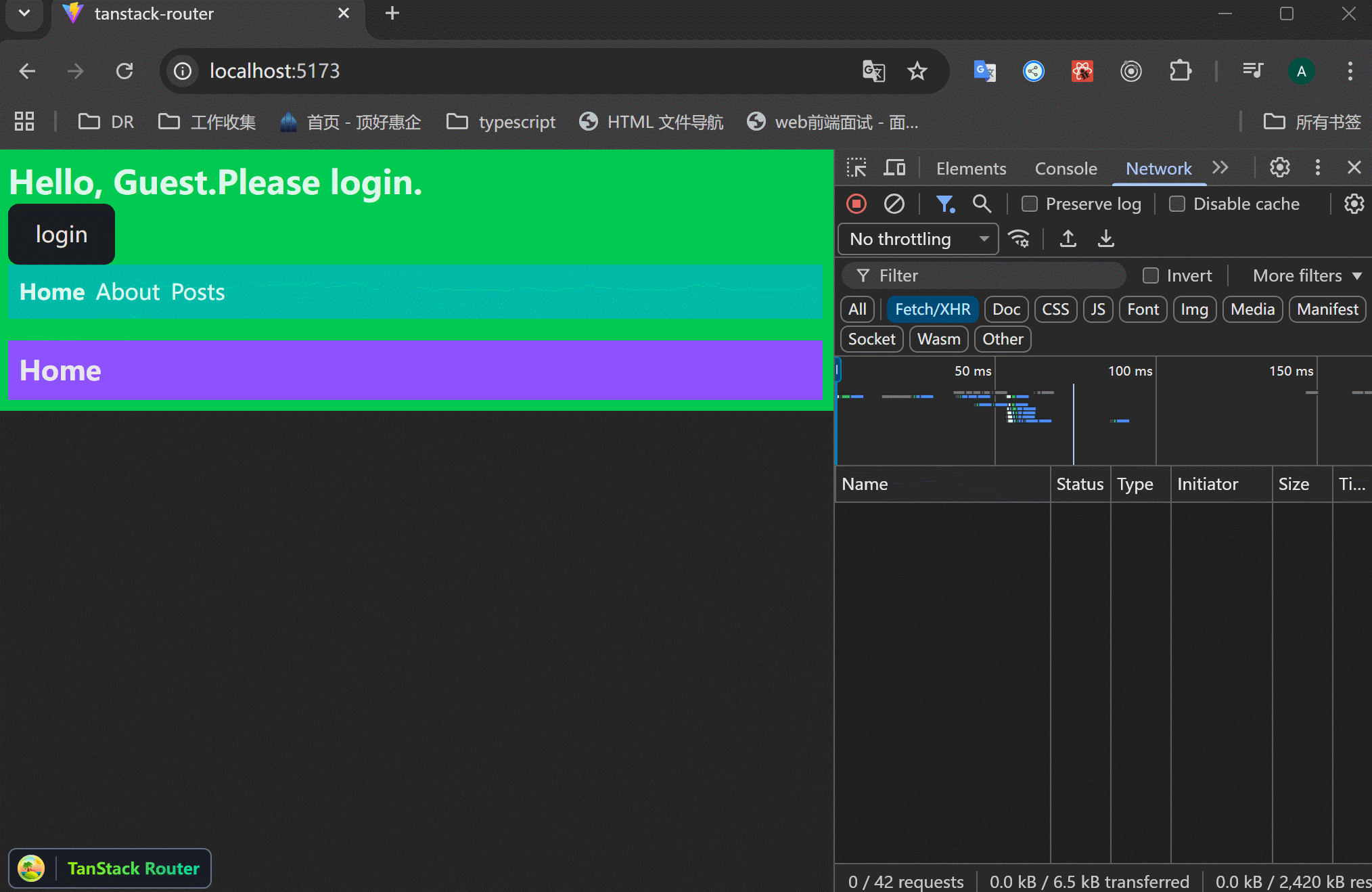Open the network search magnifier
This screenshot has width=1372, height=892.
point(982,204)
